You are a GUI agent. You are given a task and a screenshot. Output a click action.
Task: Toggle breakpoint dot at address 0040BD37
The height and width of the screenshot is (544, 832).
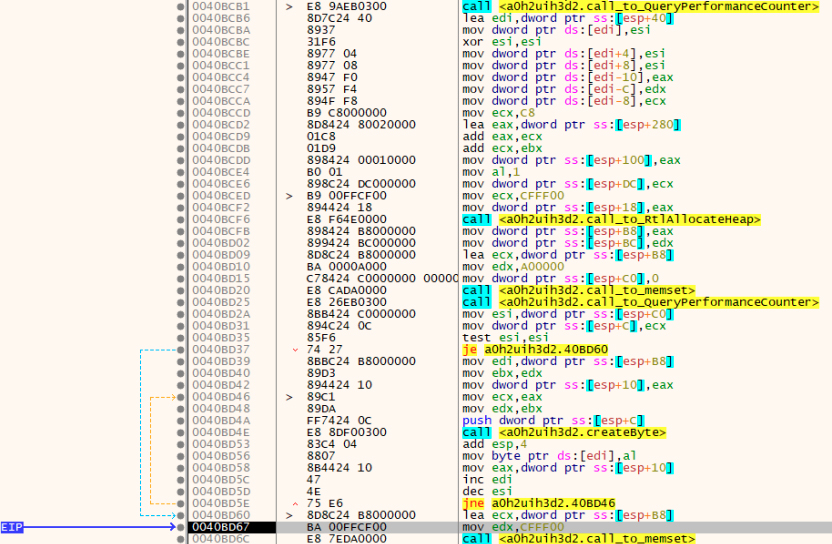tap(180, 349)
